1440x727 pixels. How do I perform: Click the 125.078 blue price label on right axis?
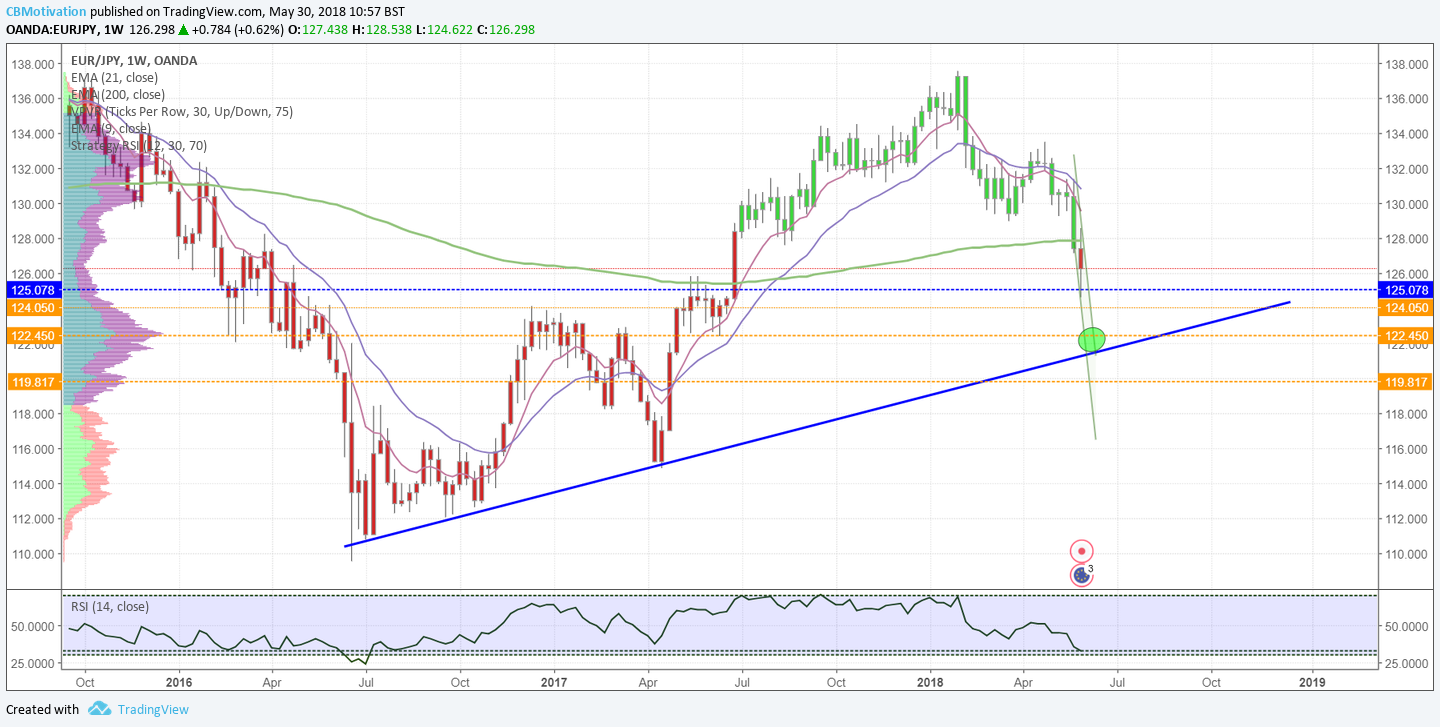coord(1407,290)
